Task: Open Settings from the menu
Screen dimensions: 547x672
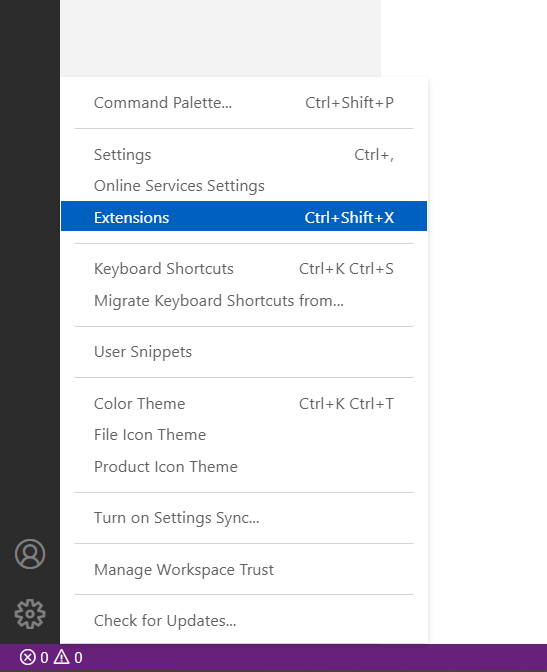Action: pos(244,155)
